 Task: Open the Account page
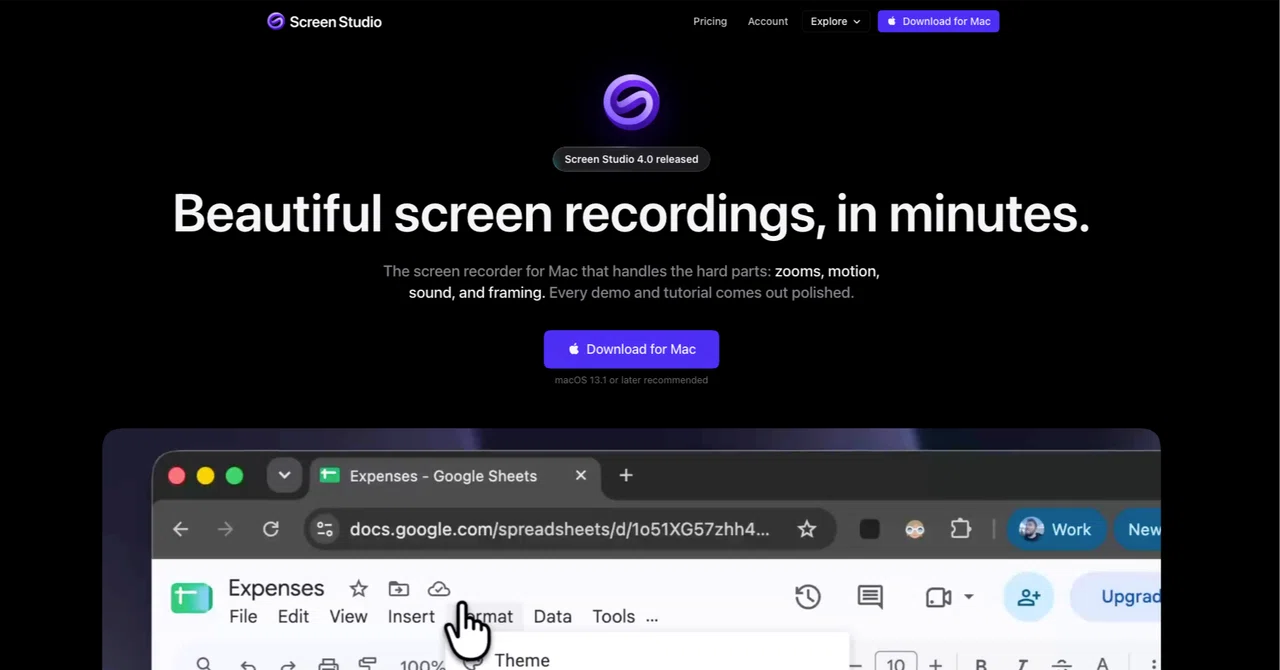pos(768,21)
